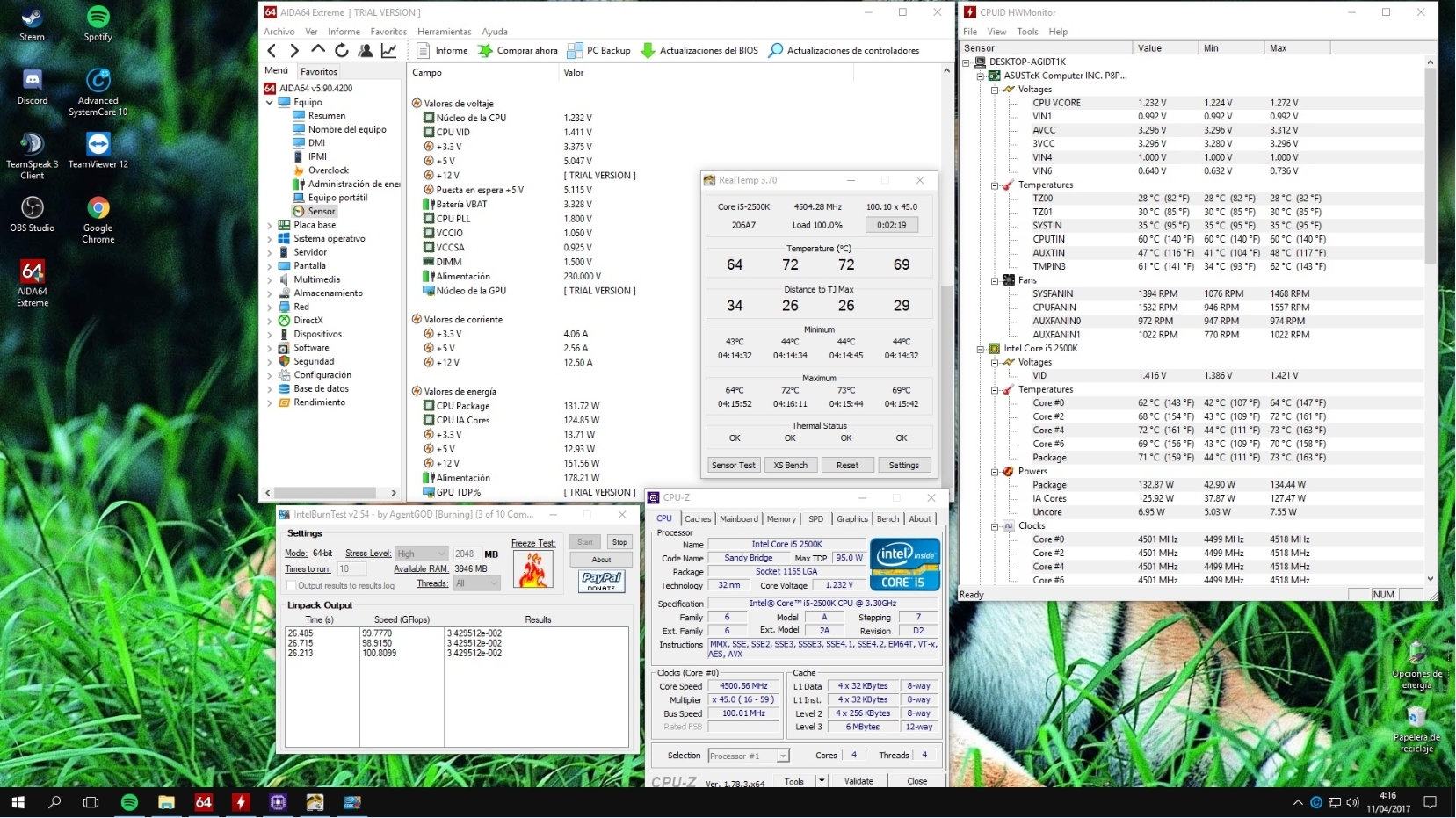Open Settings in RealTemp

[x=903, y=465]
